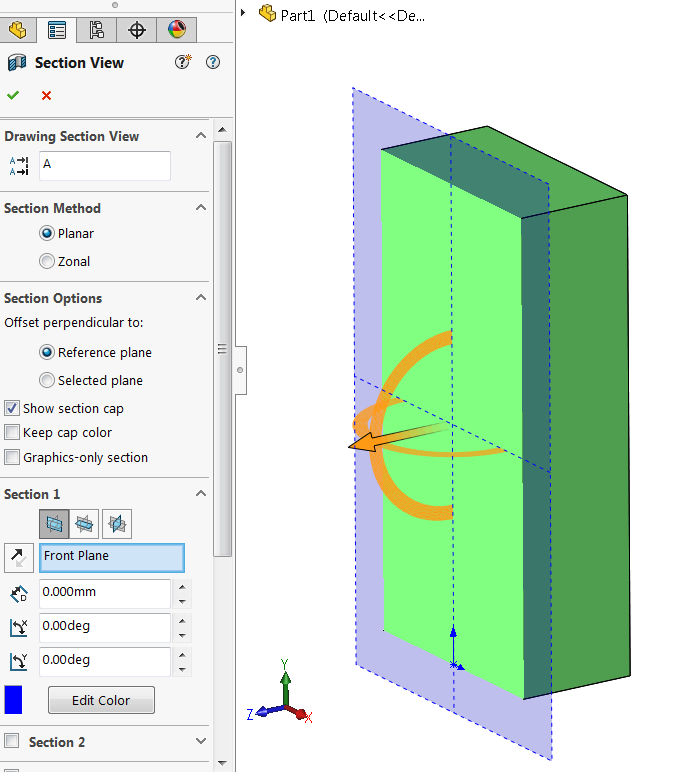Open the what's new help icon
The width and height of the screenshot is (674, 772).
(183, 62)
